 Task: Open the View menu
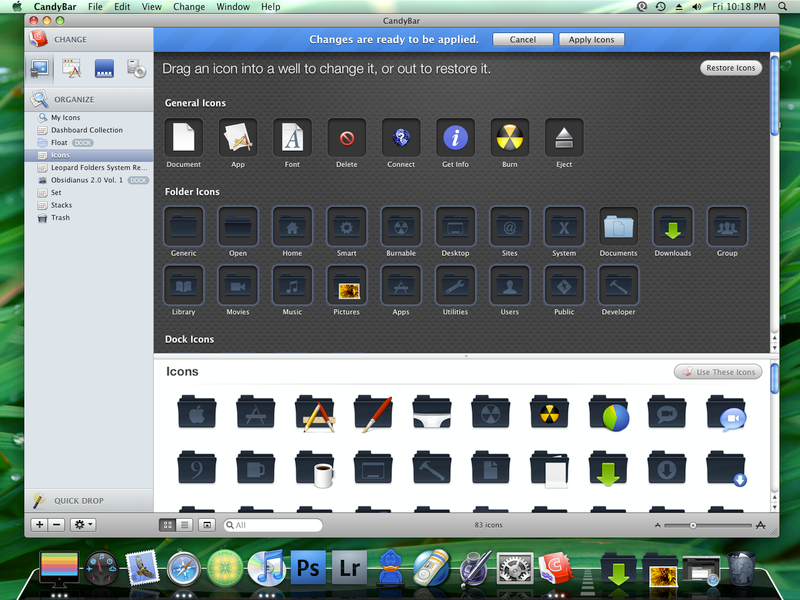coord(152,7)
